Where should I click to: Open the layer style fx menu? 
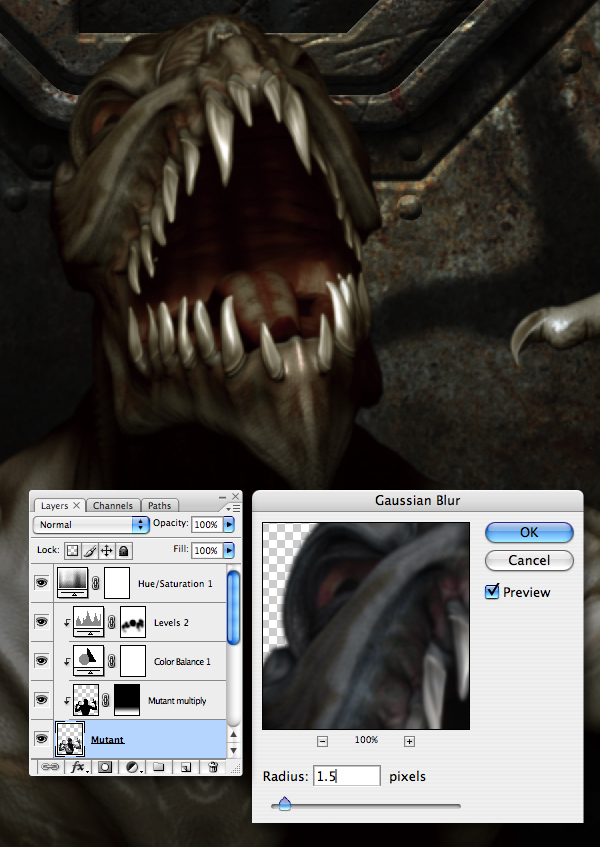coord(78,767)
